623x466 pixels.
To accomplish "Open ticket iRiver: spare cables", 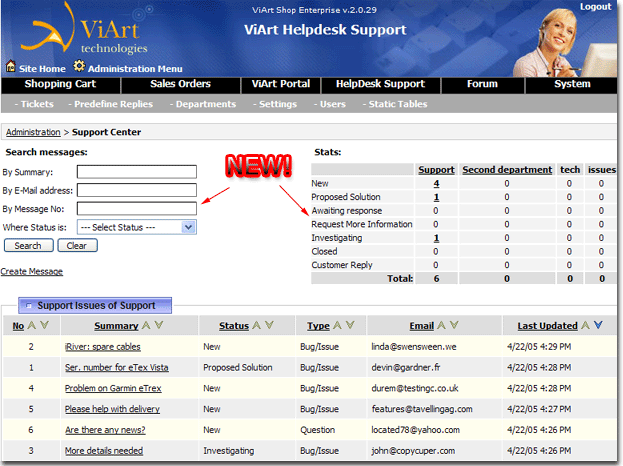I will click(103, 347).
